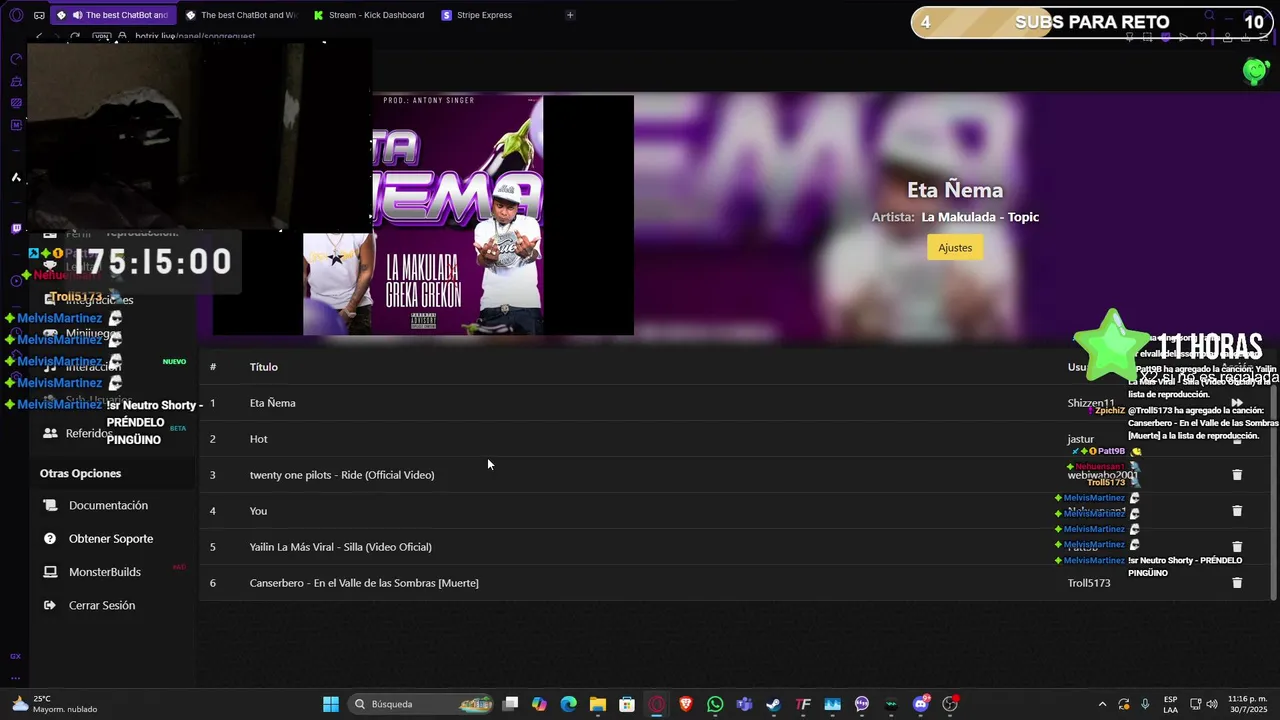Click the Cerrar Sesión exit icon
The image size is (1280, 720).
tap(50, 606)
